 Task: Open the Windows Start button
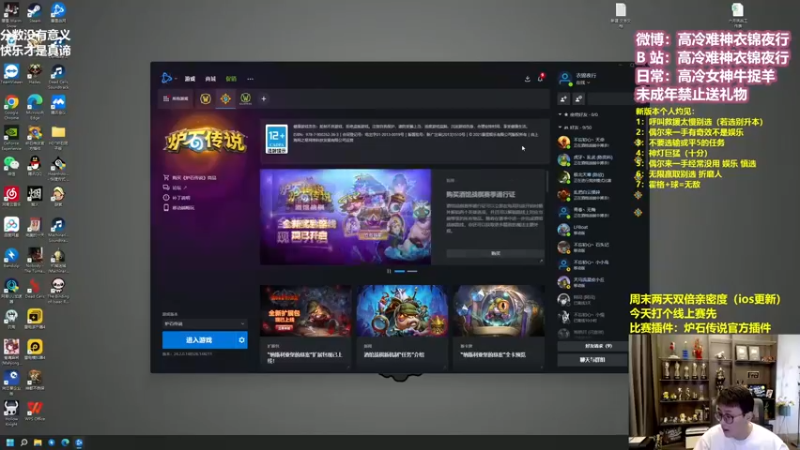pos(10,442)
